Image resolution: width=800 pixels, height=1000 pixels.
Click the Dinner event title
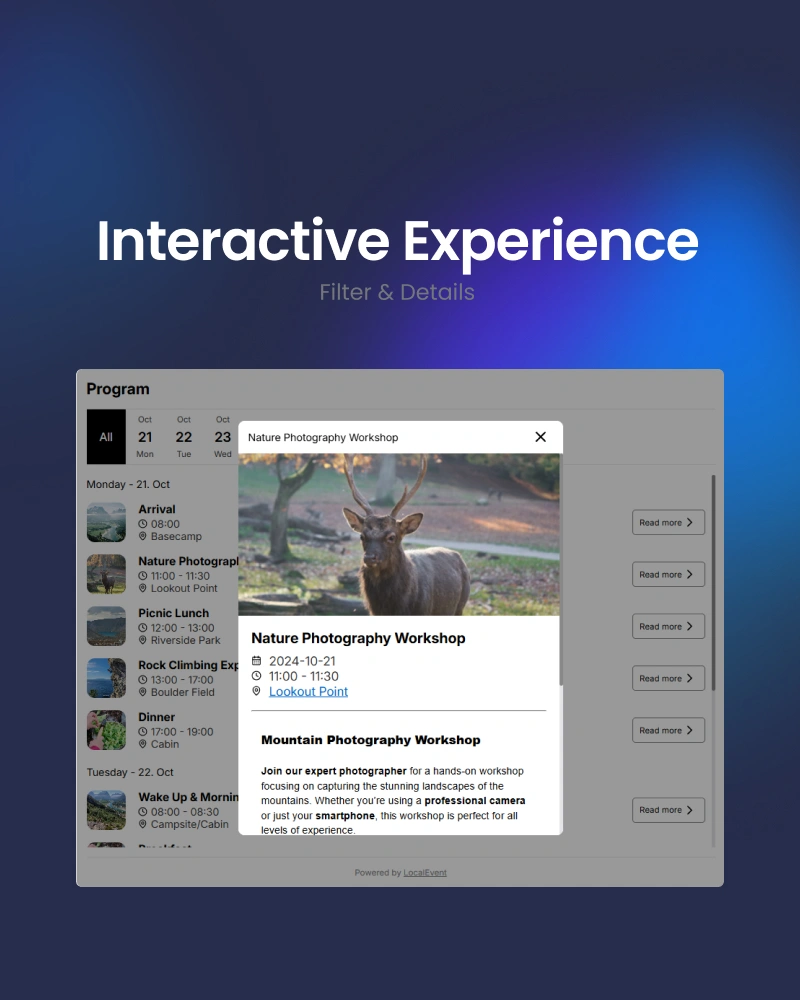156,717
